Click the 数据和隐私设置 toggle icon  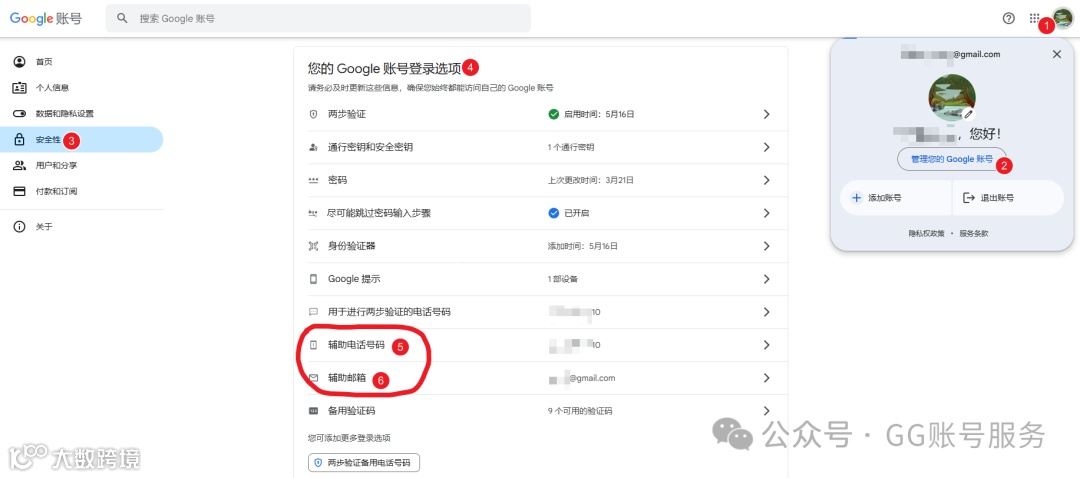[x=19, y=114]
